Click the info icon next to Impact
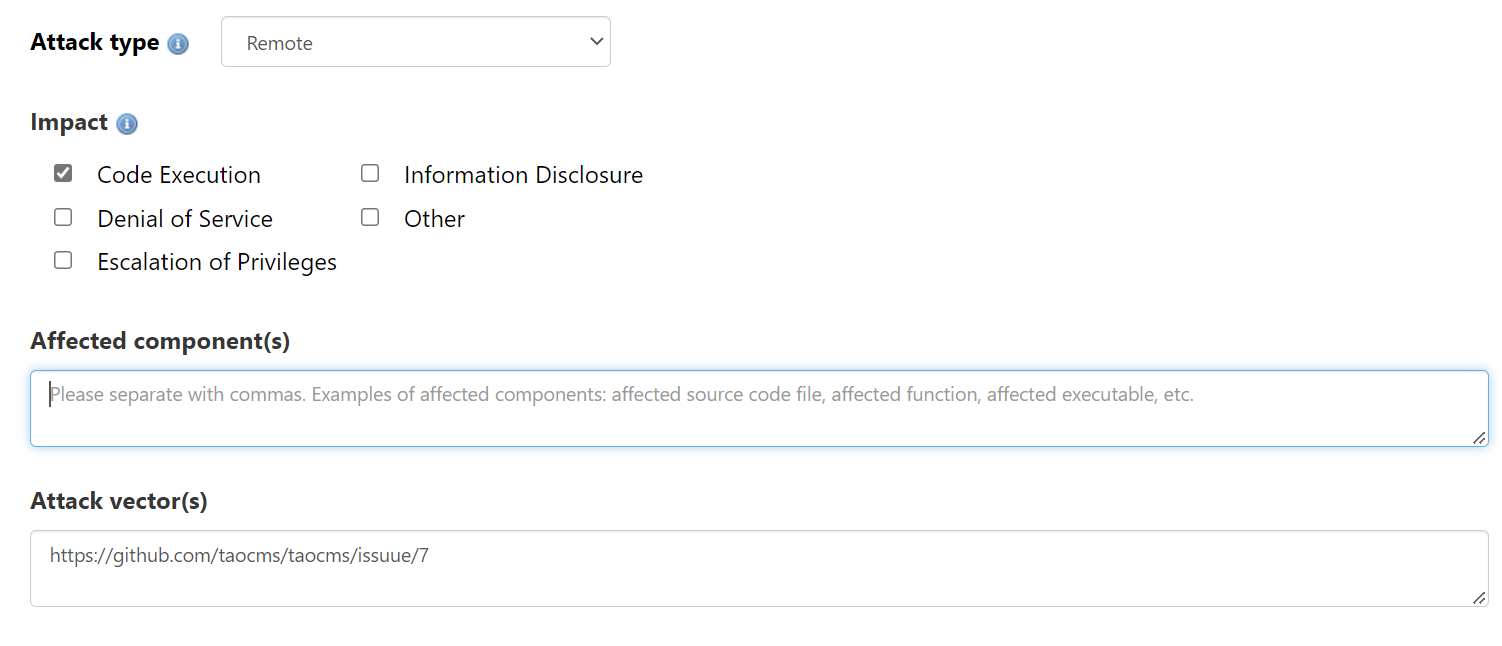 click(127, 124)
